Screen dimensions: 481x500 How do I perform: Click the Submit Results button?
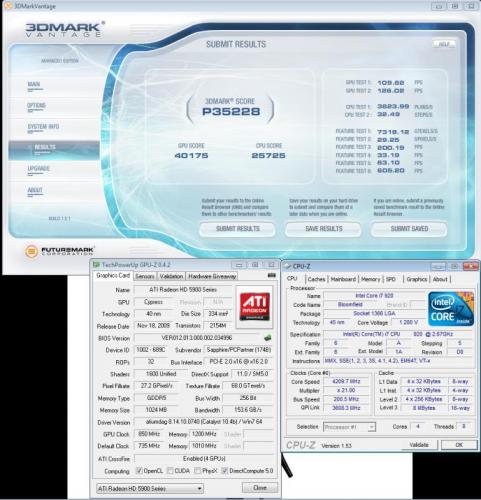[237, 229]
